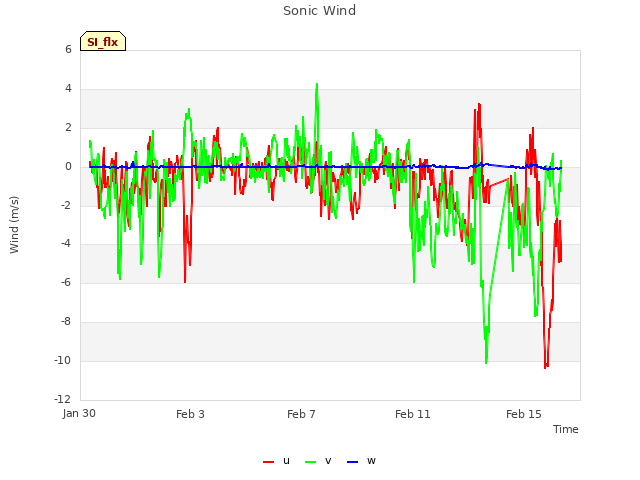Click the green v peak above 4 m/s
This screenshot has width=640, height=480.
pos(317,85)
